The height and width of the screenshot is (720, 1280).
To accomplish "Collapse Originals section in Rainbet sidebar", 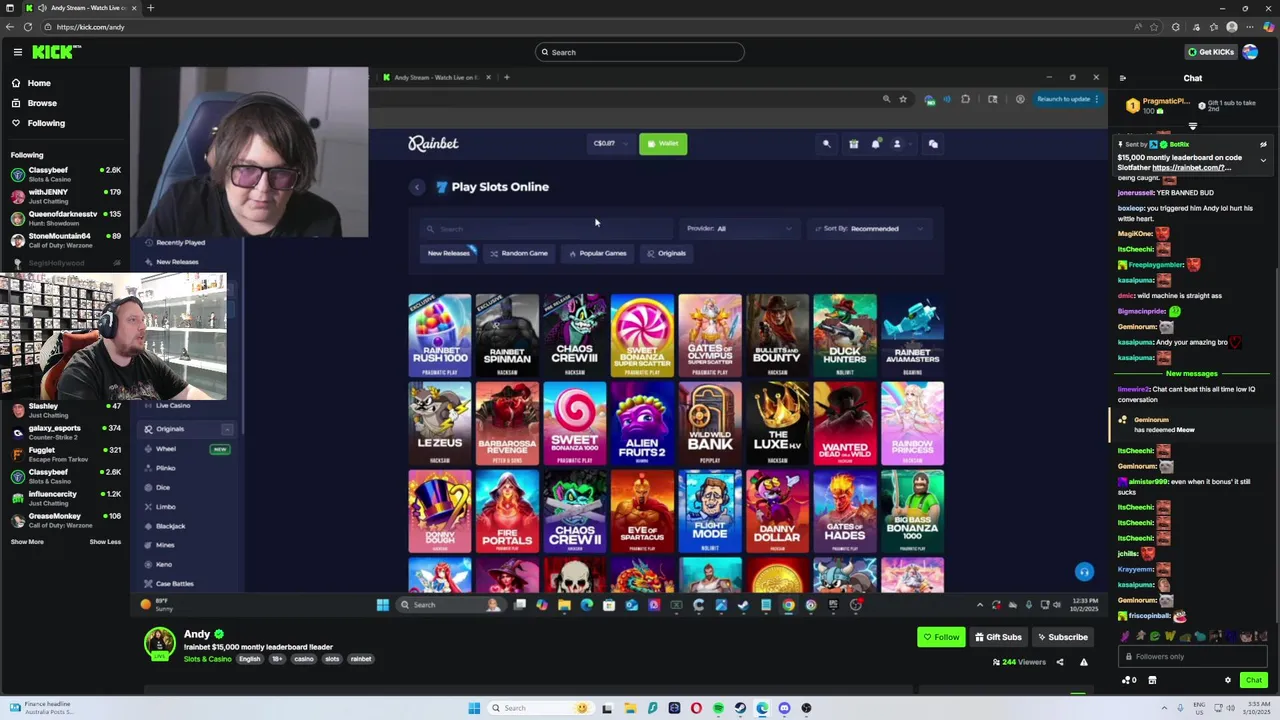I will pyautogui.click(x=227, y=429).
